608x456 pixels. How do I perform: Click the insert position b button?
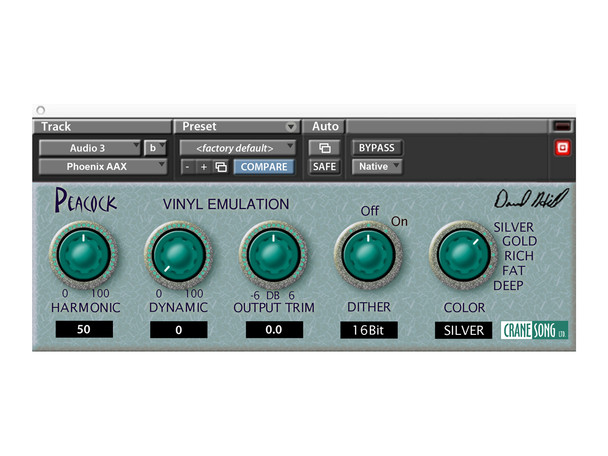point(155,148)
